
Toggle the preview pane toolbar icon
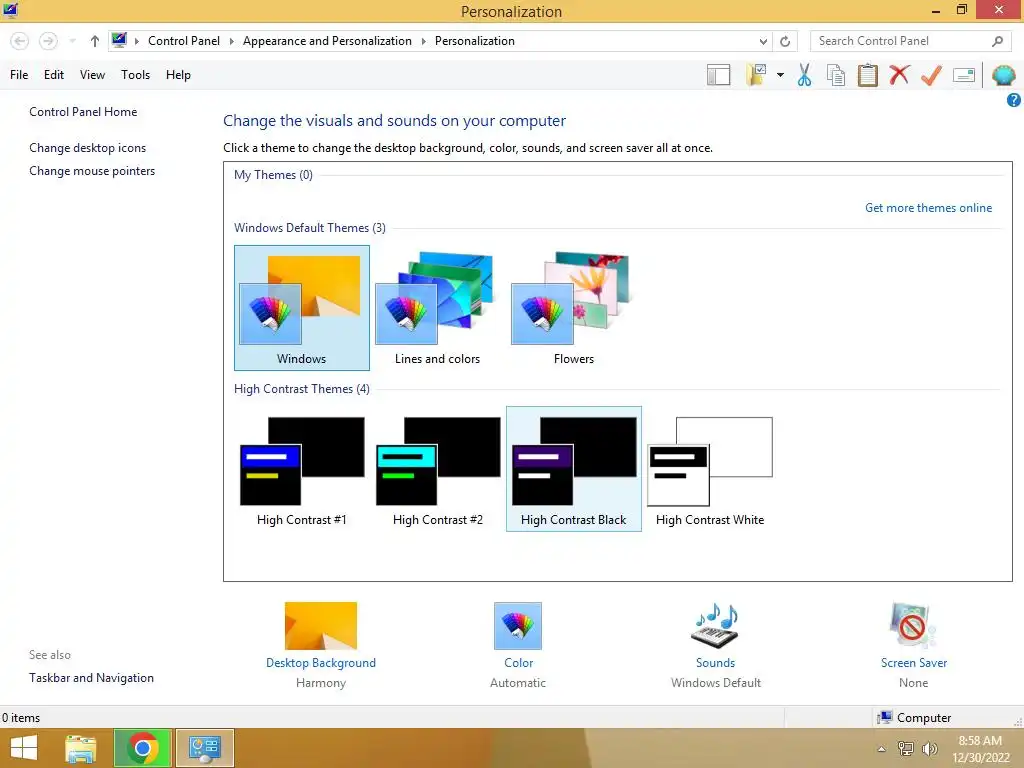(718, 75)
